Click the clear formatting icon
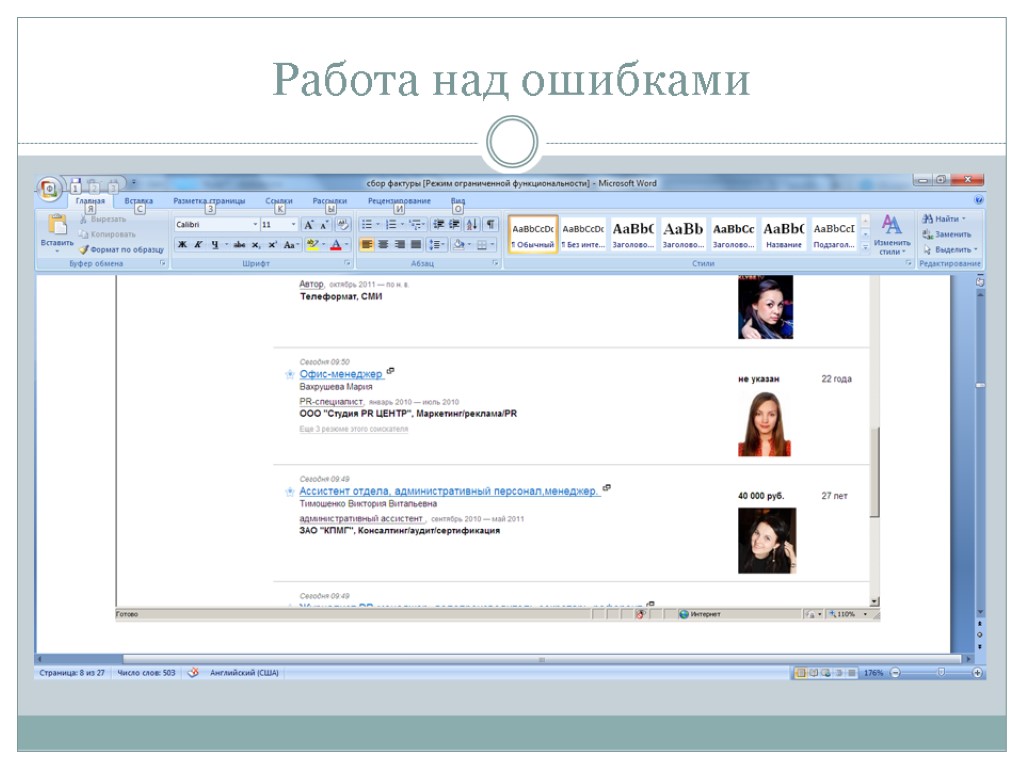The height and width of the screenshot is (768, 1024). click(x=343, y=225)
